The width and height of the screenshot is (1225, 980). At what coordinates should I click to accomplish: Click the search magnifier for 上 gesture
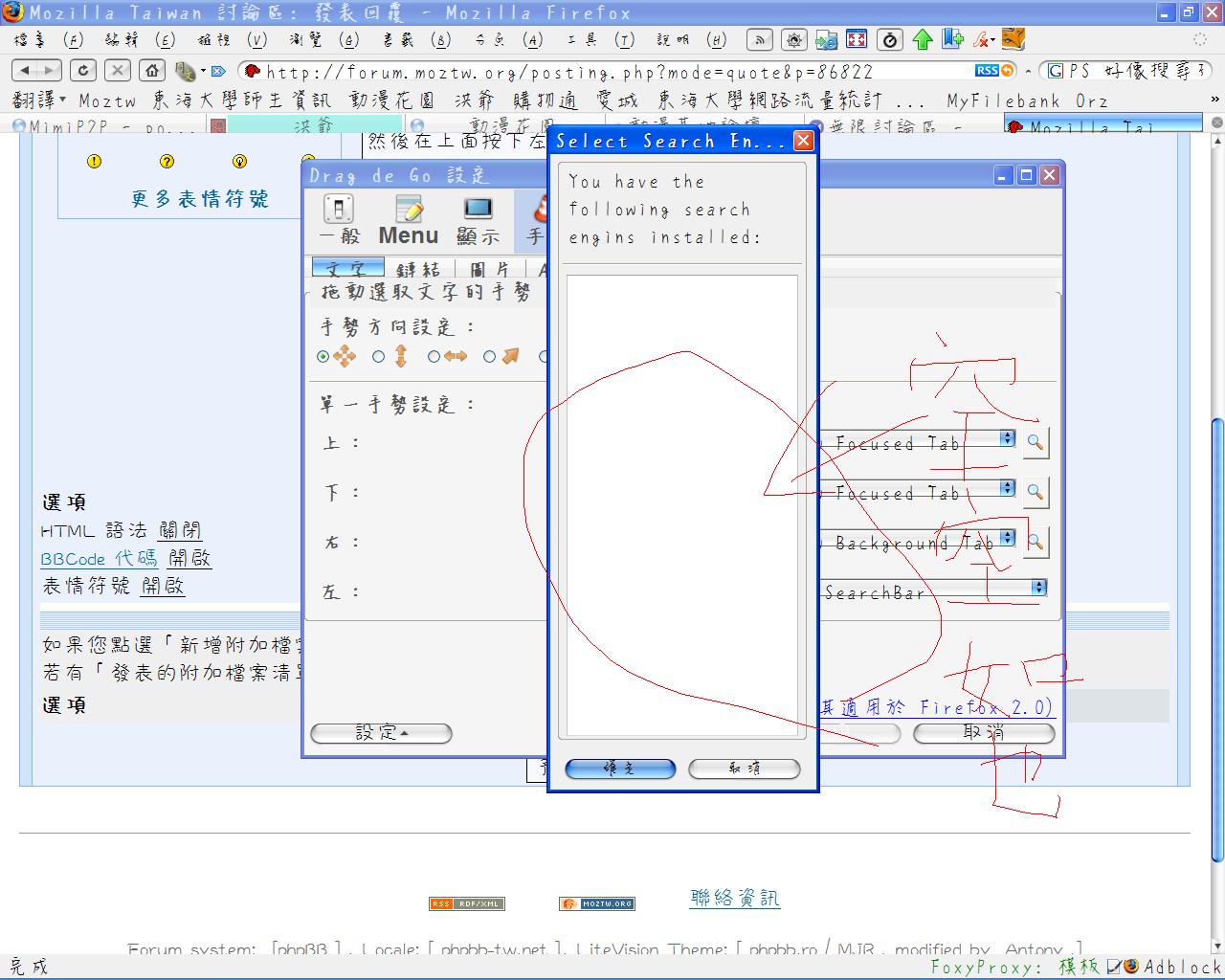pos(1035,442)
